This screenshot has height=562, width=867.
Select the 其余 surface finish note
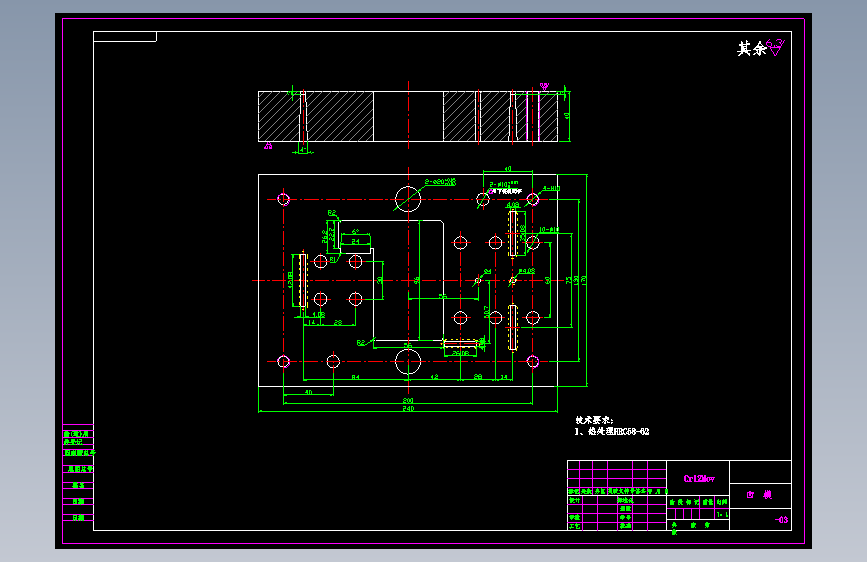[x=752, y=49]
